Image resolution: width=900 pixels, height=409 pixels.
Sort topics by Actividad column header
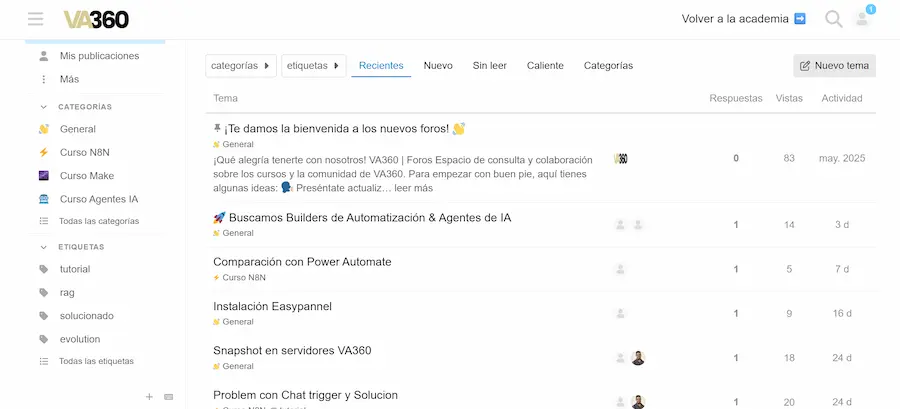pyautogui.click(x=842, y=98)
